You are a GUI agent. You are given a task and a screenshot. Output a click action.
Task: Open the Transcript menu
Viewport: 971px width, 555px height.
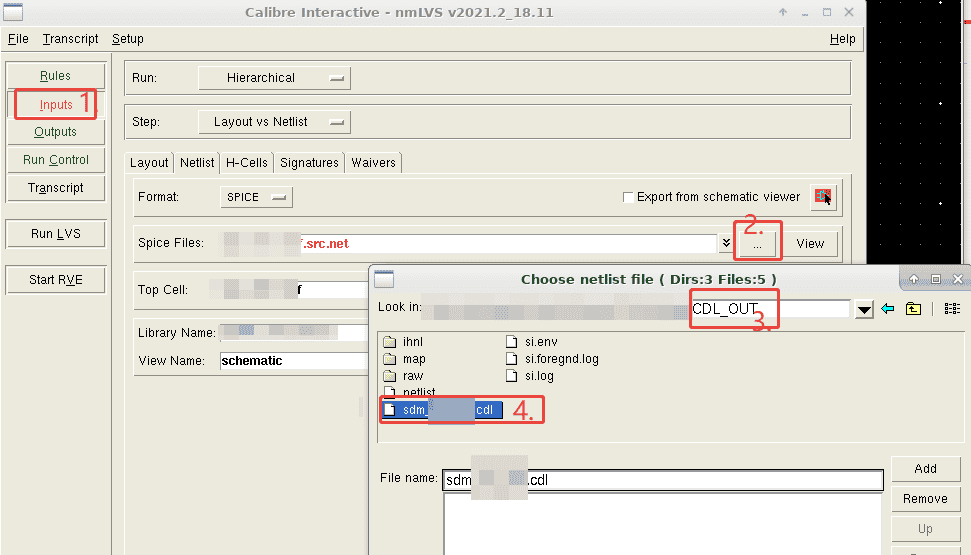(70, 39)
